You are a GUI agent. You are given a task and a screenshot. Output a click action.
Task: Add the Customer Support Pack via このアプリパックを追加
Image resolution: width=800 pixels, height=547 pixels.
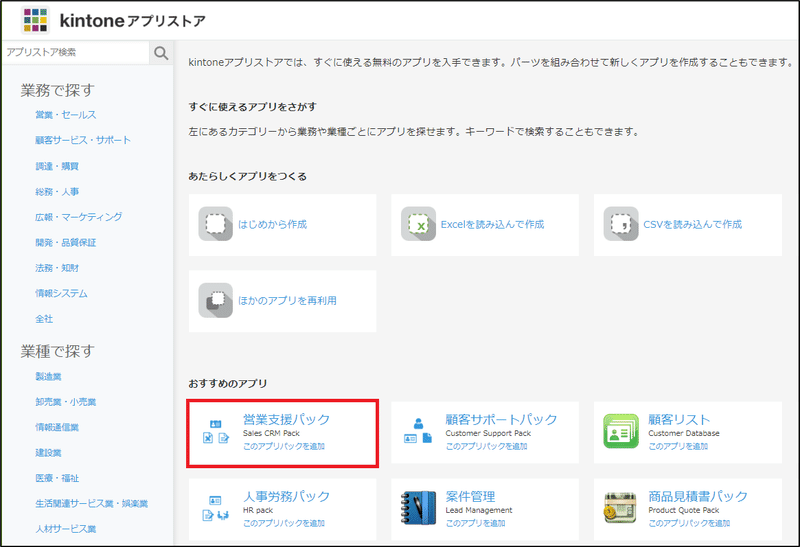[x=486, y=446]
